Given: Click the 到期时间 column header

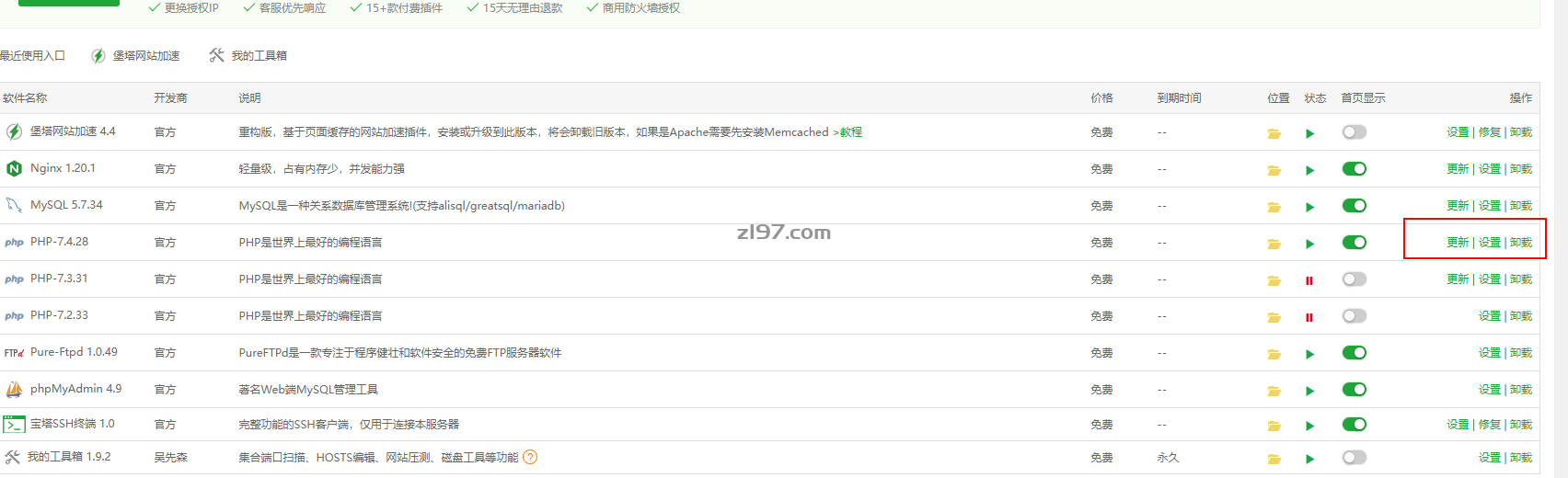Looking at the screenshot, I should (x=1179, y=98).
